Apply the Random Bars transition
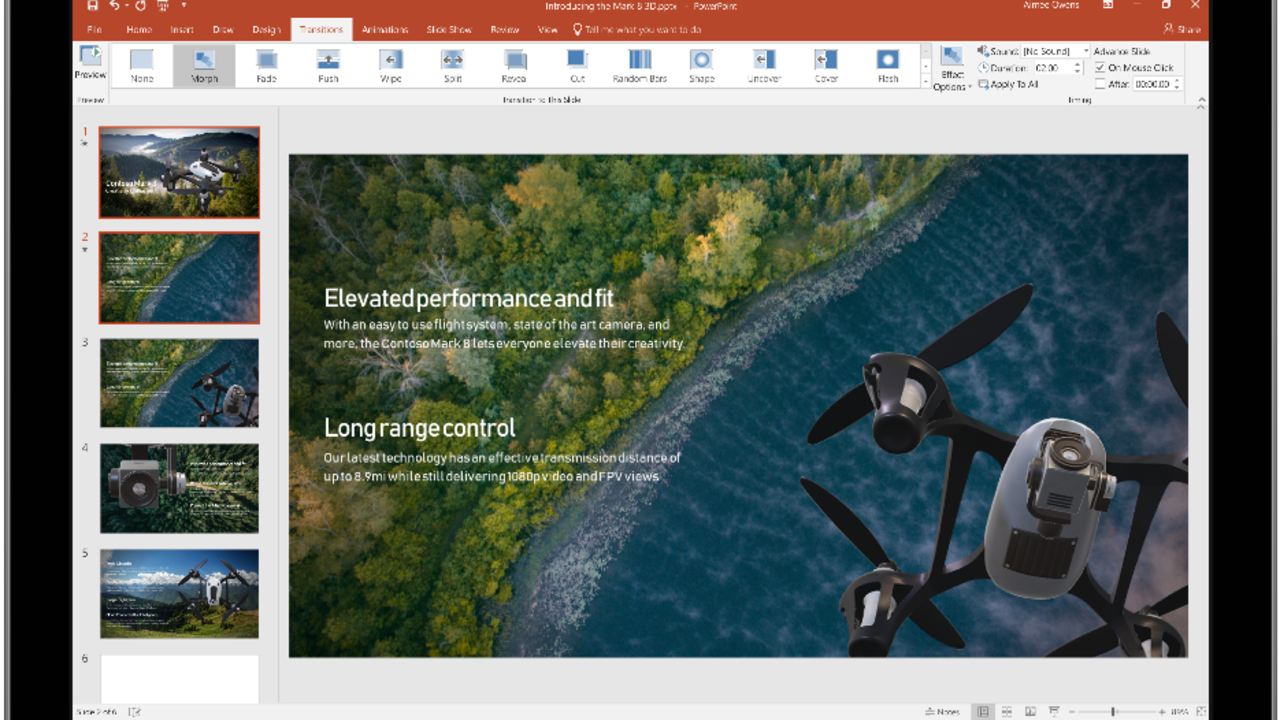Viewport: 1280px width, 720px height. 640,66
